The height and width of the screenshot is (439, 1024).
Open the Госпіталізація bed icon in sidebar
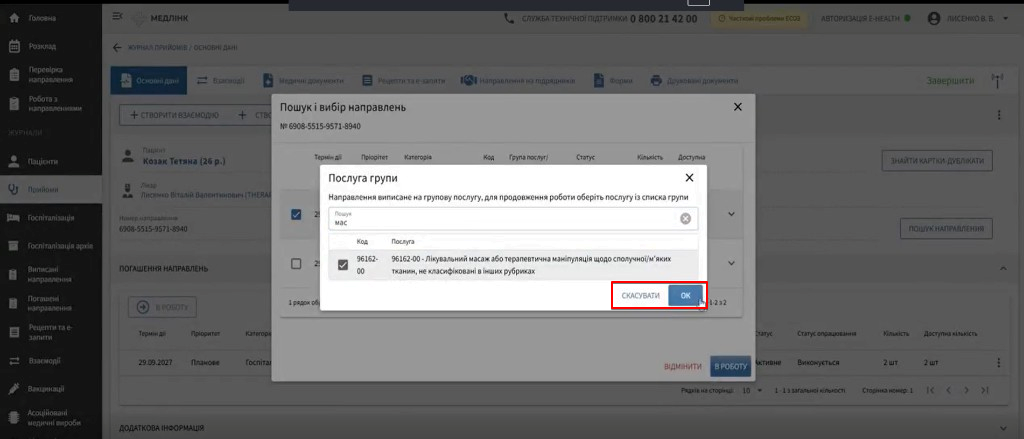[x=14, y=218]
